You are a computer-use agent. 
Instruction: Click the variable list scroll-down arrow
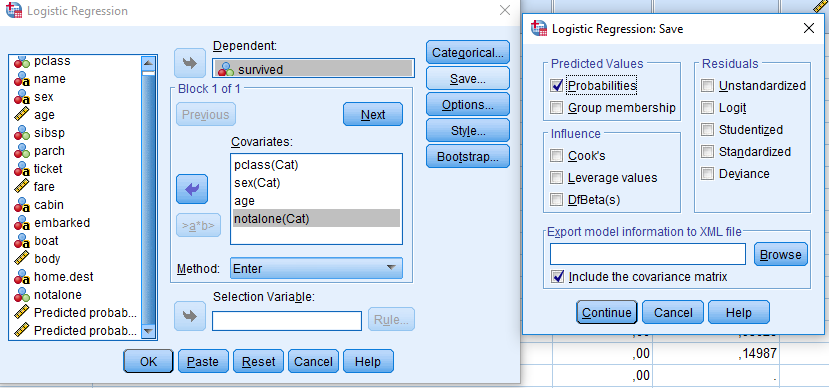click(149, 331)
